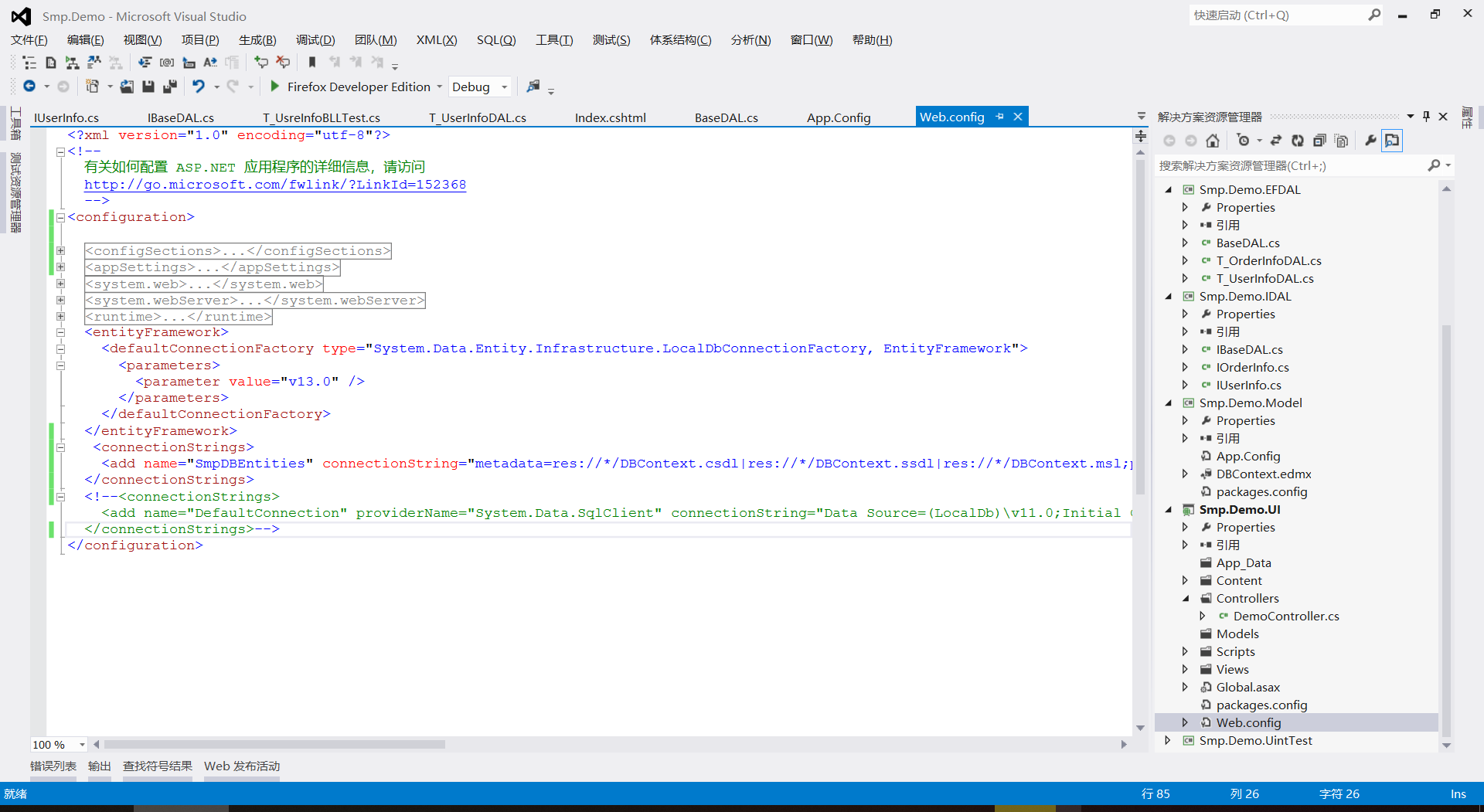
Task: Click the Open File folder icon
Action: 127,87
